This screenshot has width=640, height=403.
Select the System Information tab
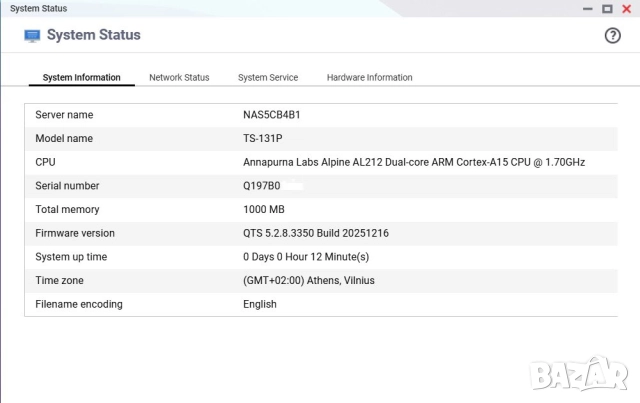(x=82, y=78)
